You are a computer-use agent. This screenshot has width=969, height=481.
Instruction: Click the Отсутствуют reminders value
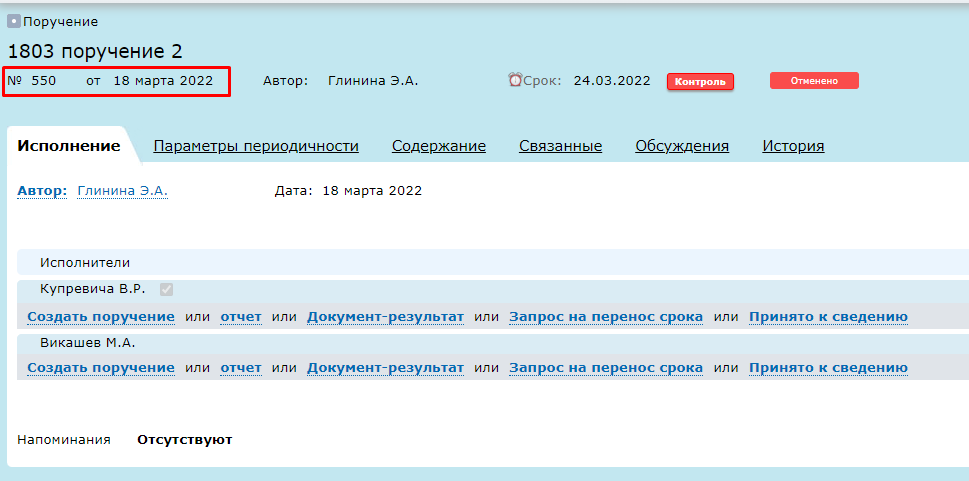point(185,440)
